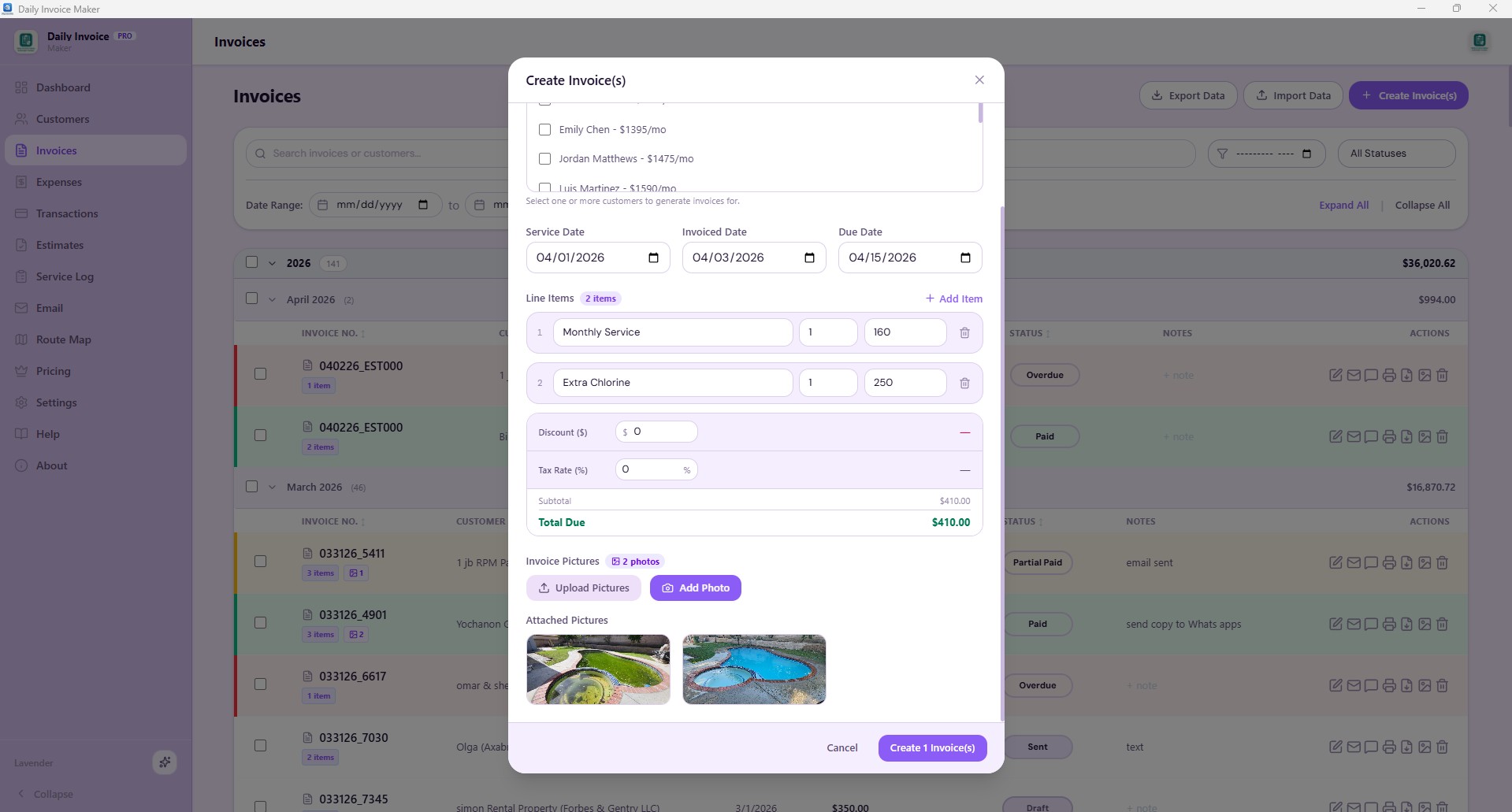Viewport: 1512px width, 812px height.
Task: Download invoice 033126_7030 as a file
Action: [x=1406, y=747]
